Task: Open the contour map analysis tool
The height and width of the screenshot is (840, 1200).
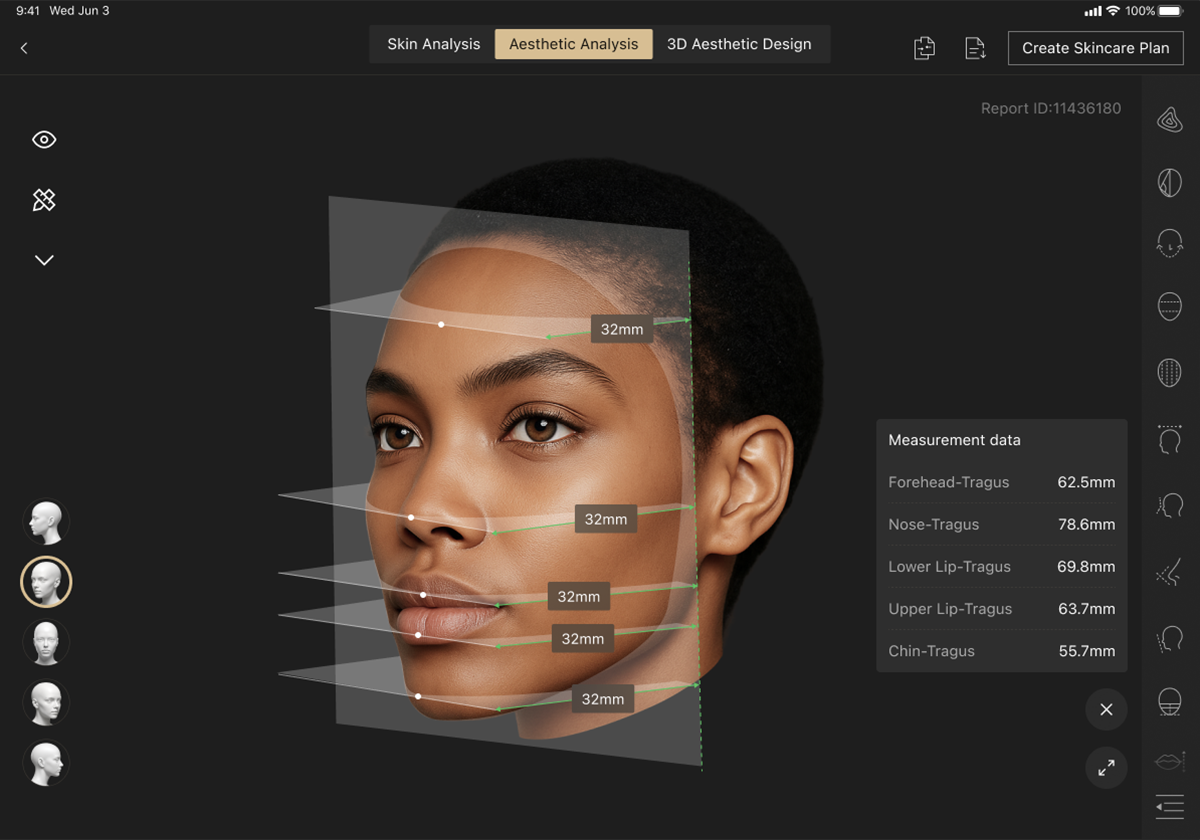Action: 1169,120
